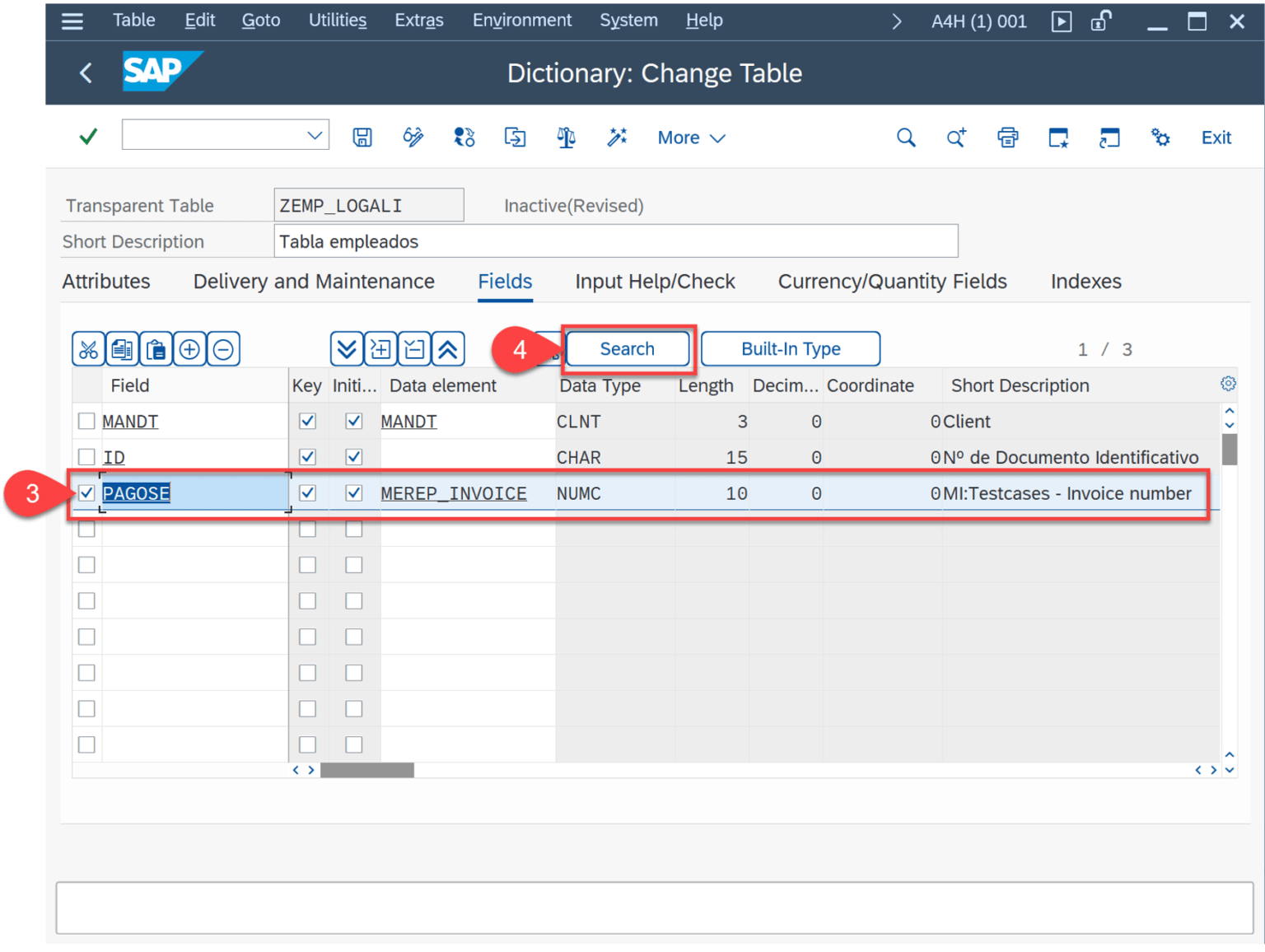Click the expand-all double chevron down icon
This screenshot has width=1265, height=952.
click(x=347, y=349)
